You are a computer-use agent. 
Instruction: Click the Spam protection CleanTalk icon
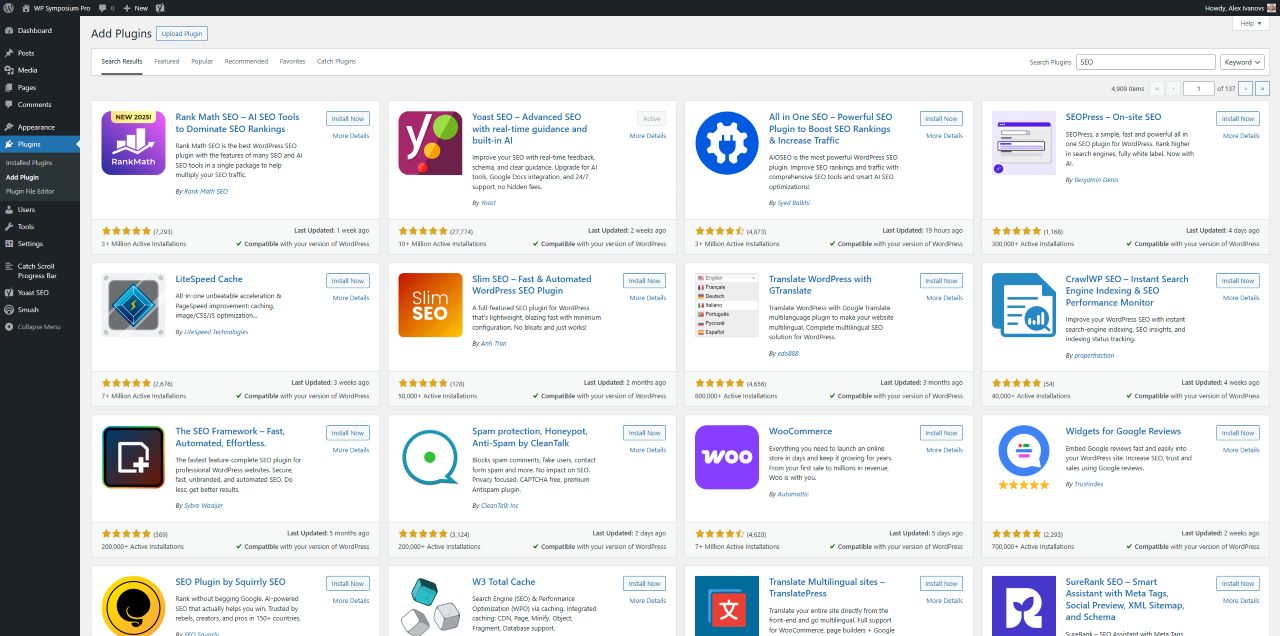click(x=430, y=457)
